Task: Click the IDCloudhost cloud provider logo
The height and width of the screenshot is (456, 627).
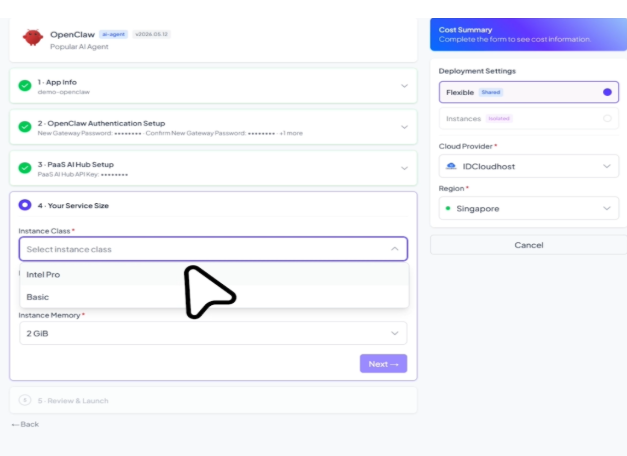Action: 451,166
